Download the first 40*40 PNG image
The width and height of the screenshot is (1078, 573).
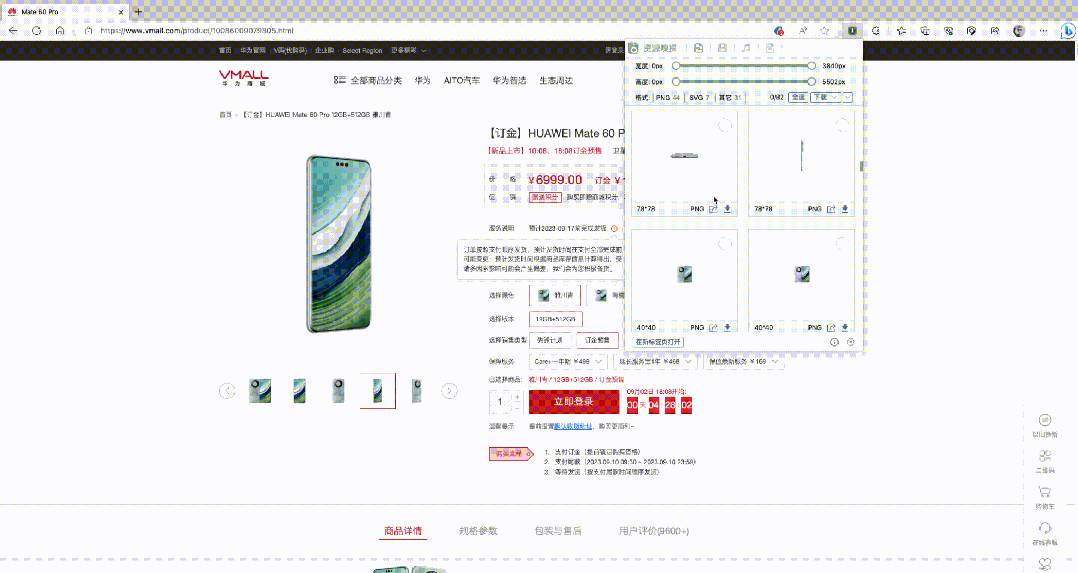pyautogui.click(x=727, y=327)
